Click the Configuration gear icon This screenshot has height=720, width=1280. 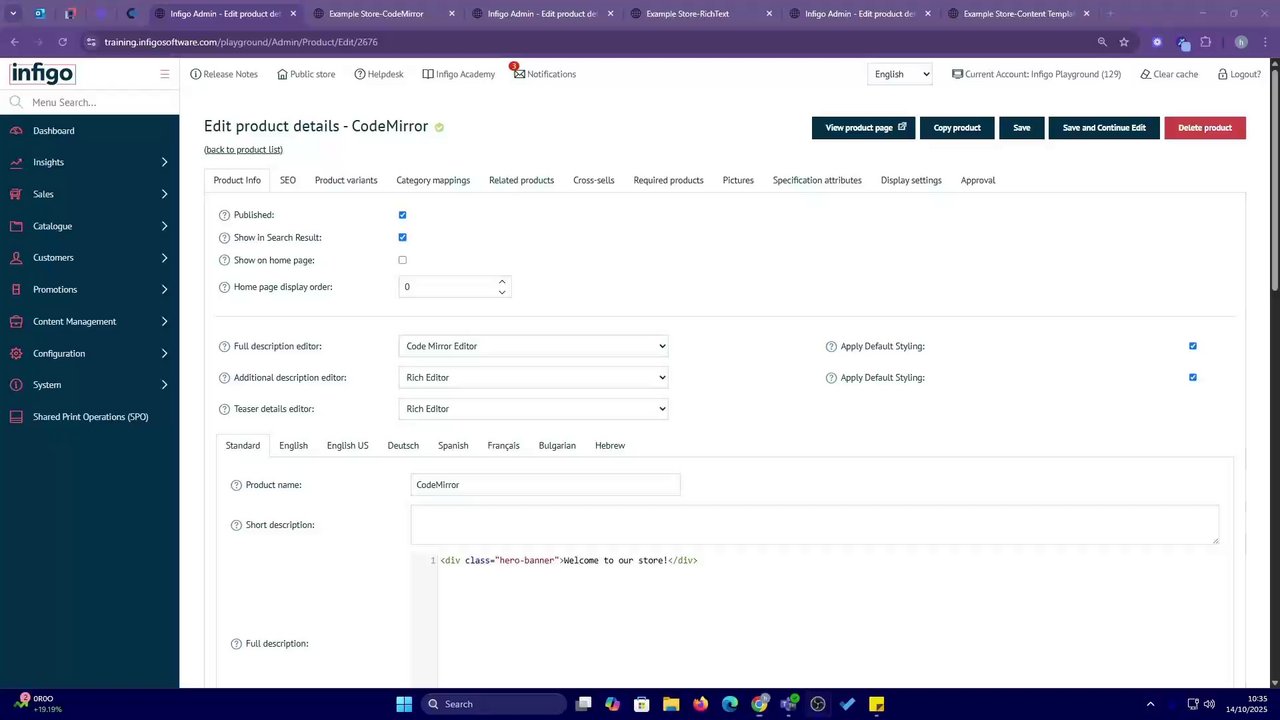coord(16,354)
